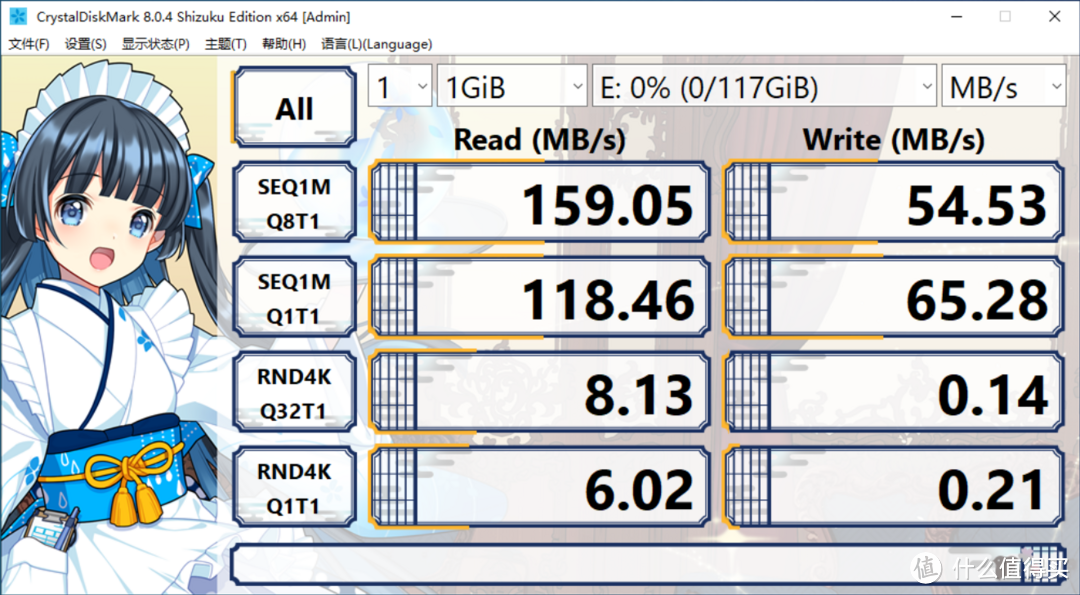Start the RND4K Q1T1 test

(295, 488)
